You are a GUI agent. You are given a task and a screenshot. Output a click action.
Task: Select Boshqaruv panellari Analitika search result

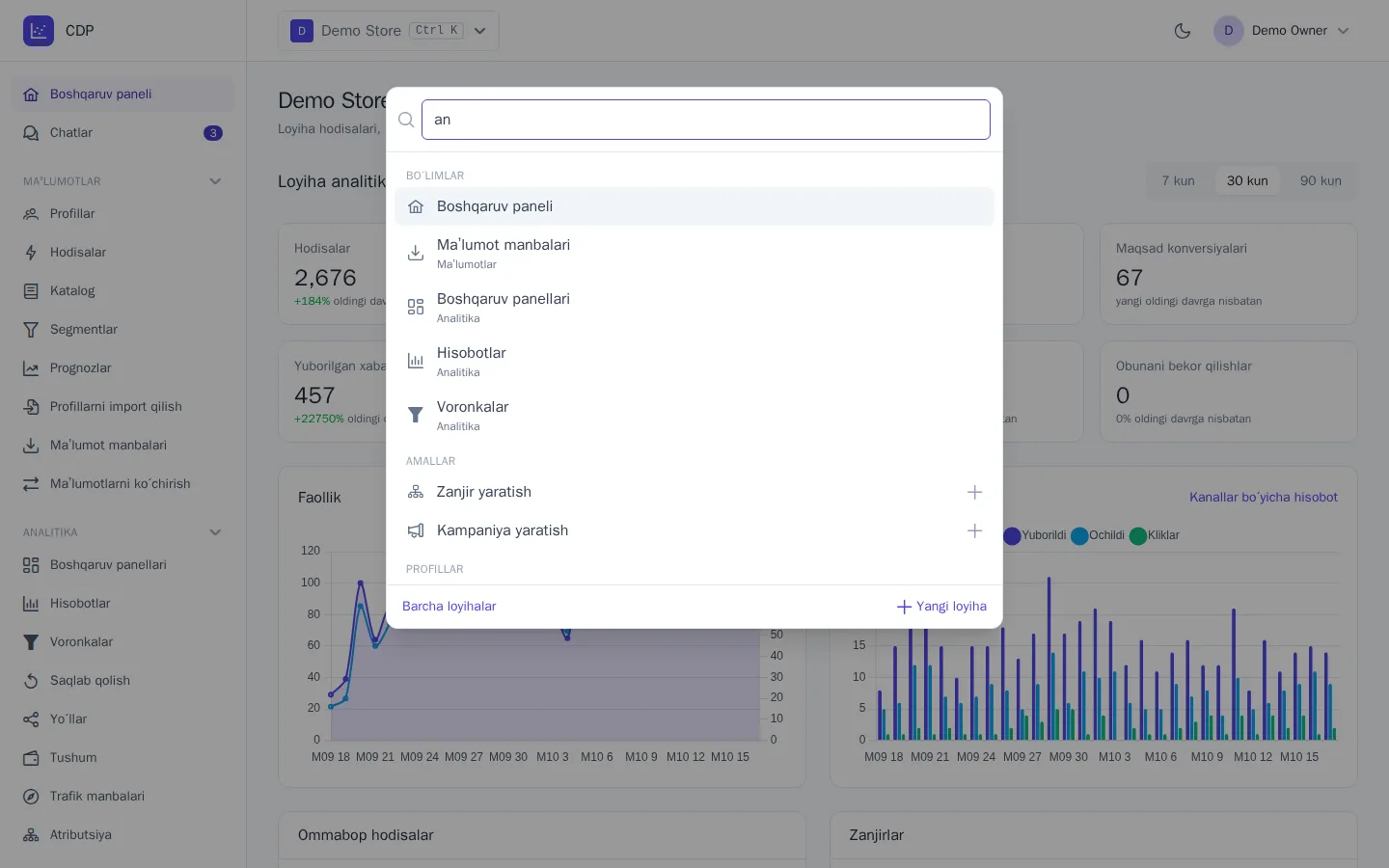(694, 307)
